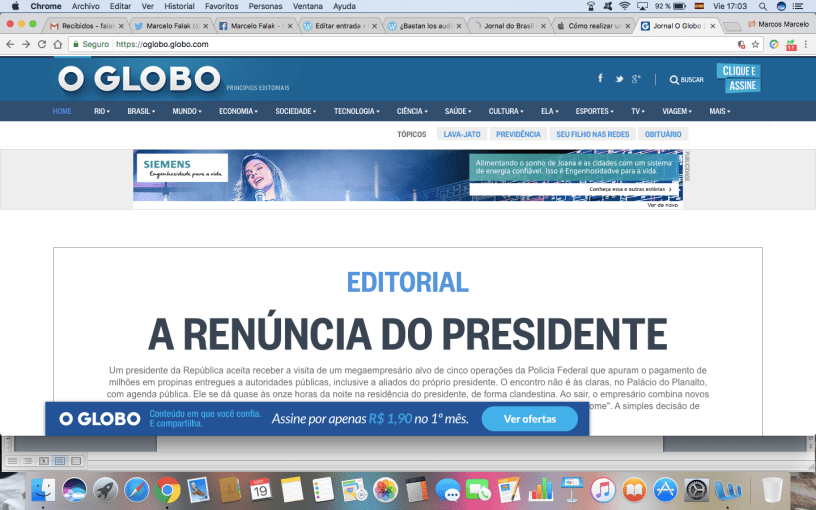Image resolution: width=816 pixels, height=510 pixels.
Task: Go to the browser home page icon
Action: tap(58, 44)
